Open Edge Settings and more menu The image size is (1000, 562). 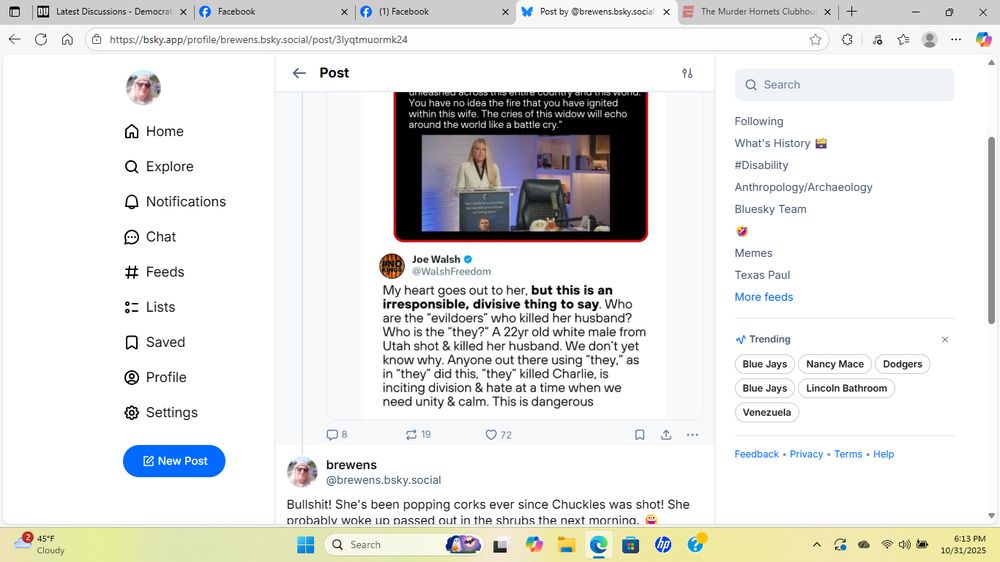[x=955, y=40]
